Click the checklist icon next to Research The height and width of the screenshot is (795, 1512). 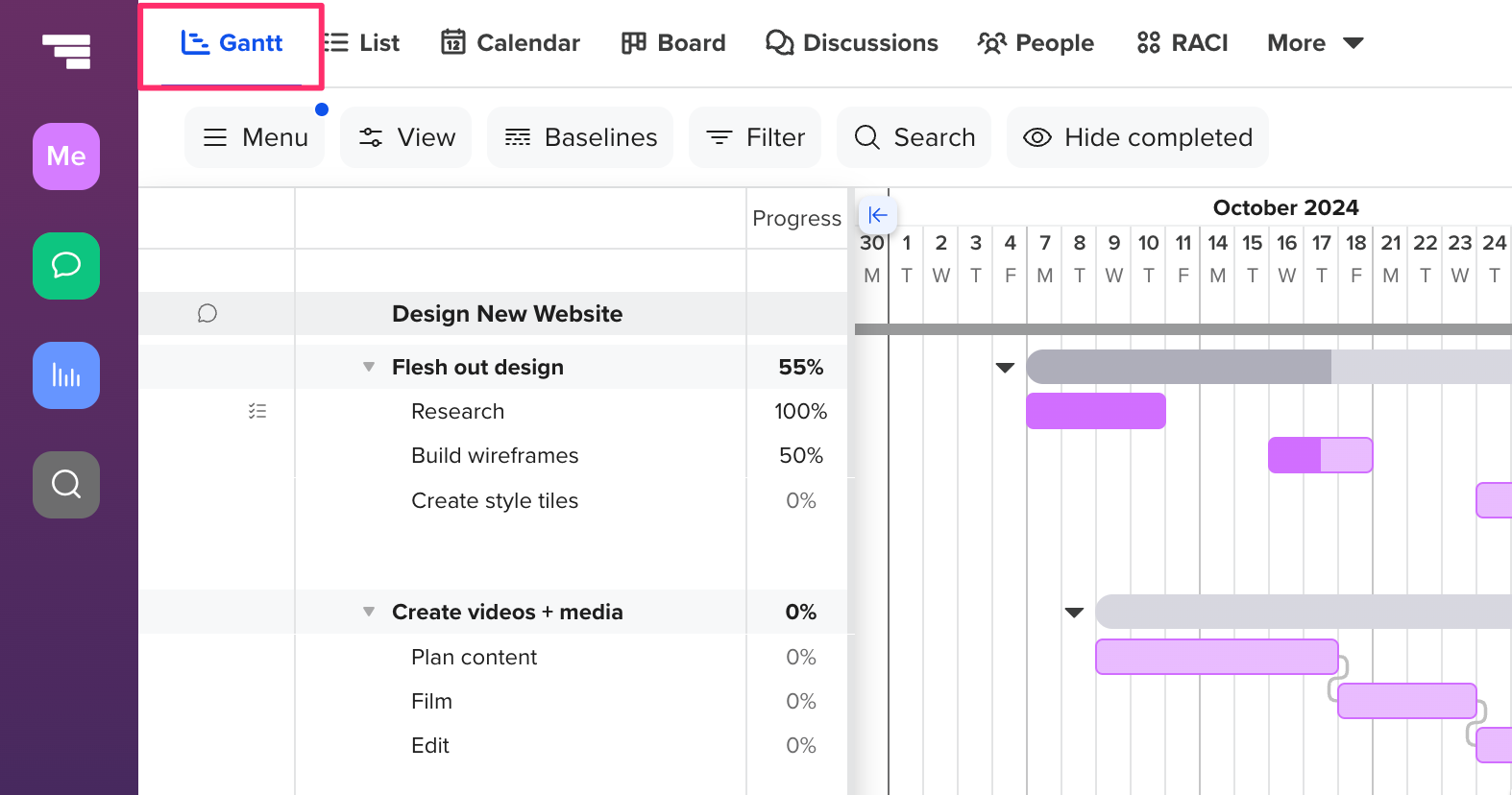click(x=257, y=411)
